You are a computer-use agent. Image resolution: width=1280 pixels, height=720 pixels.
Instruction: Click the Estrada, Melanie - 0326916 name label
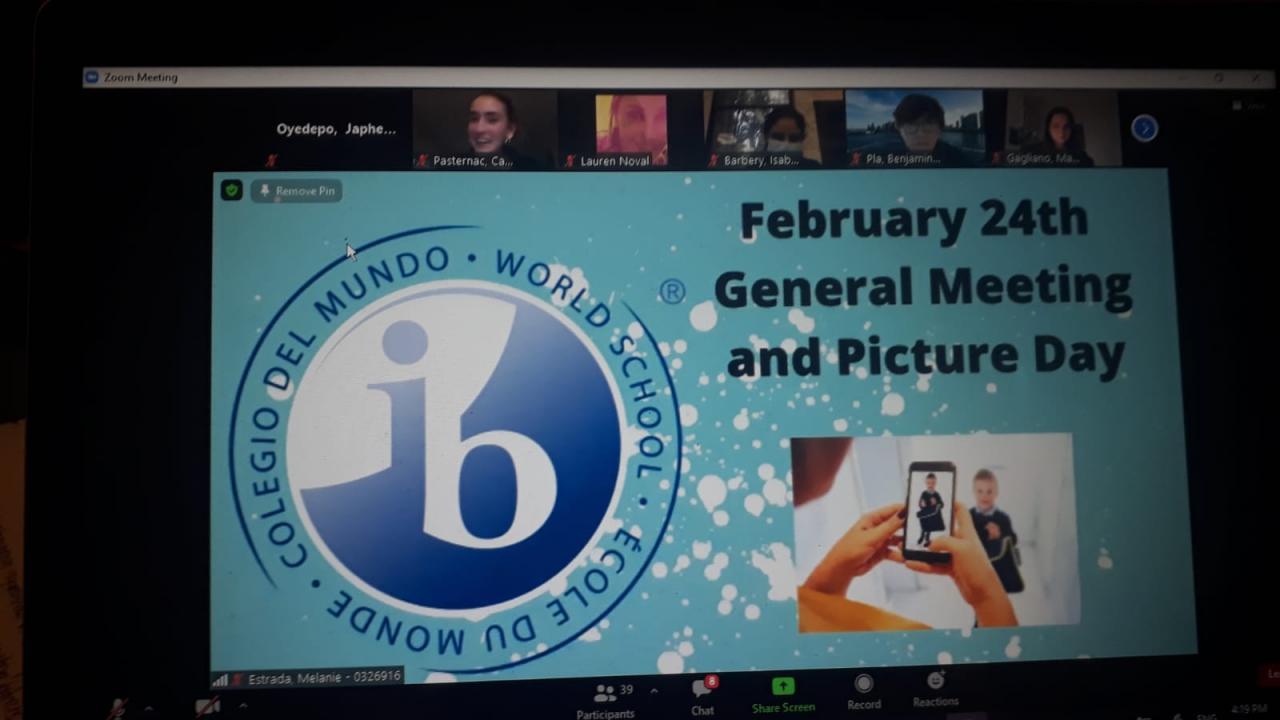[x=324, y=677]
